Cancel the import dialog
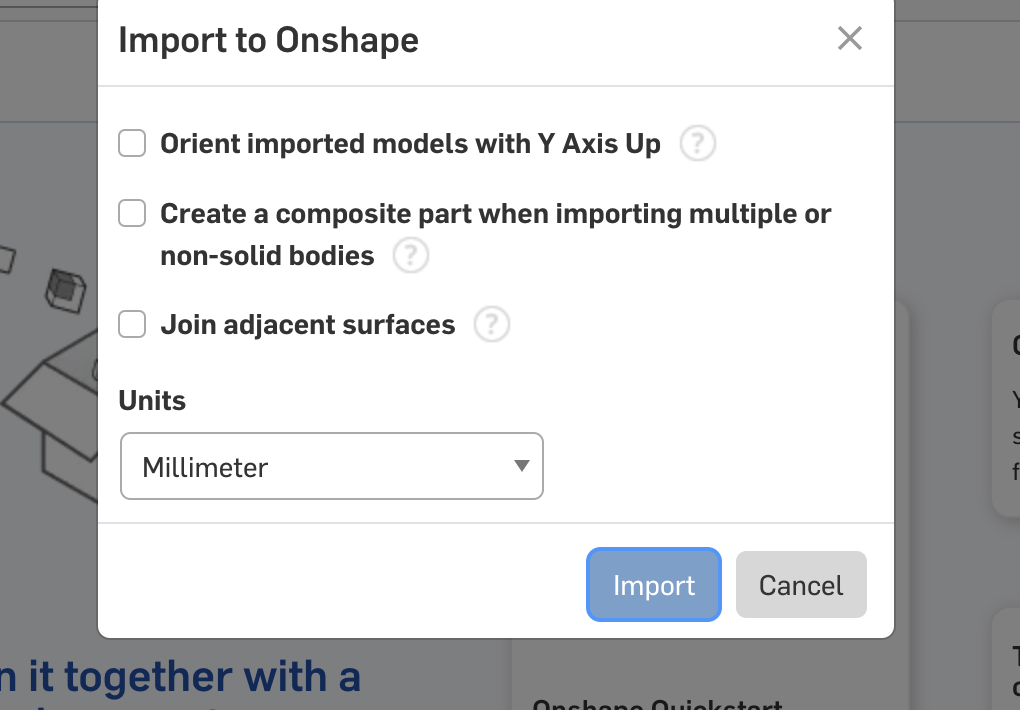Viewport: 1020px width, 710px height. [801, 584]
